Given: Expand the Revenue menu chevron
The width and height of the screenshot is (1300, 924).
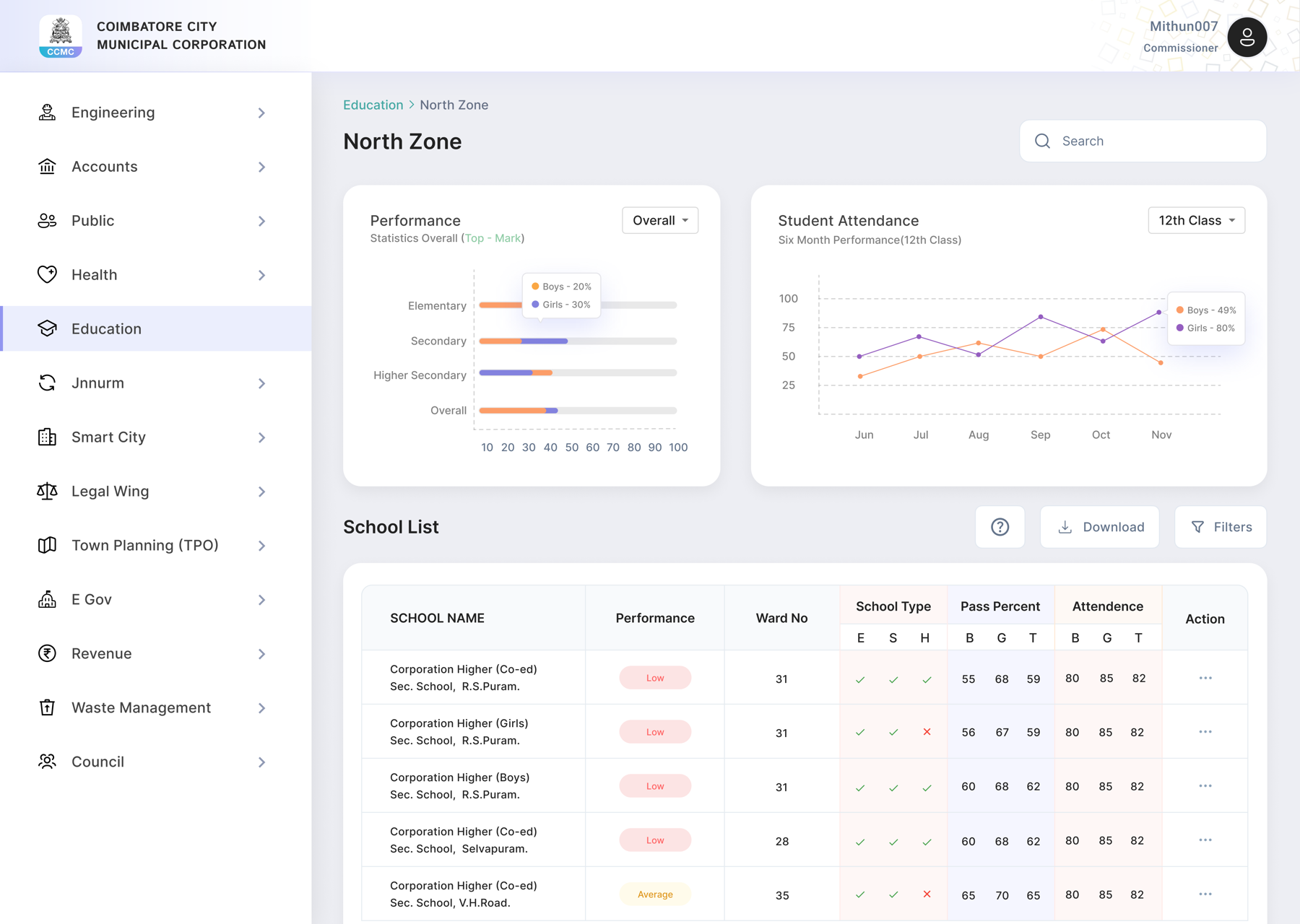Looking at the screenshot, I should (x=261, y=654).
